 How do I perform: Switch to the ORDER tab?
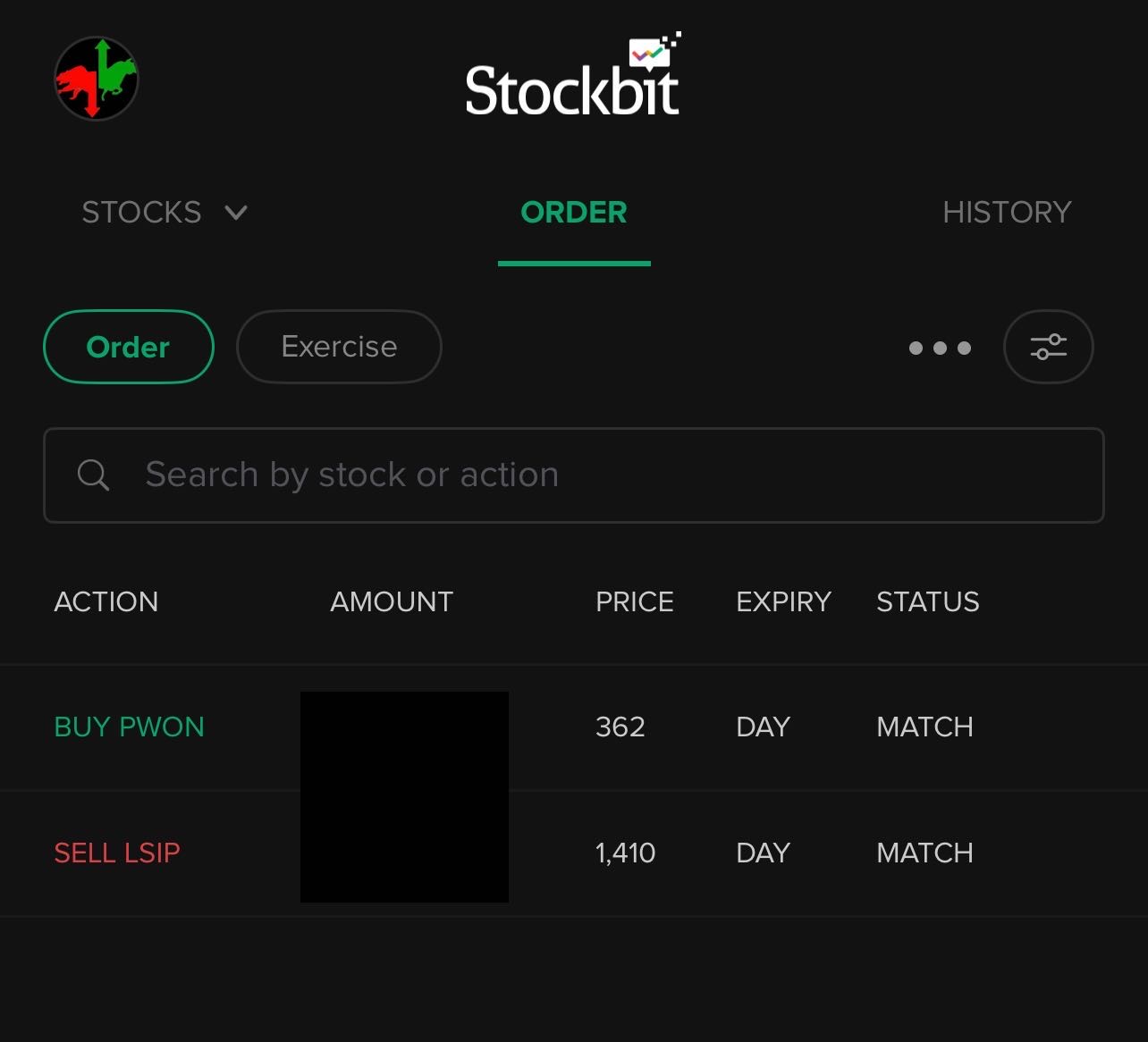(x=574, y=213)
